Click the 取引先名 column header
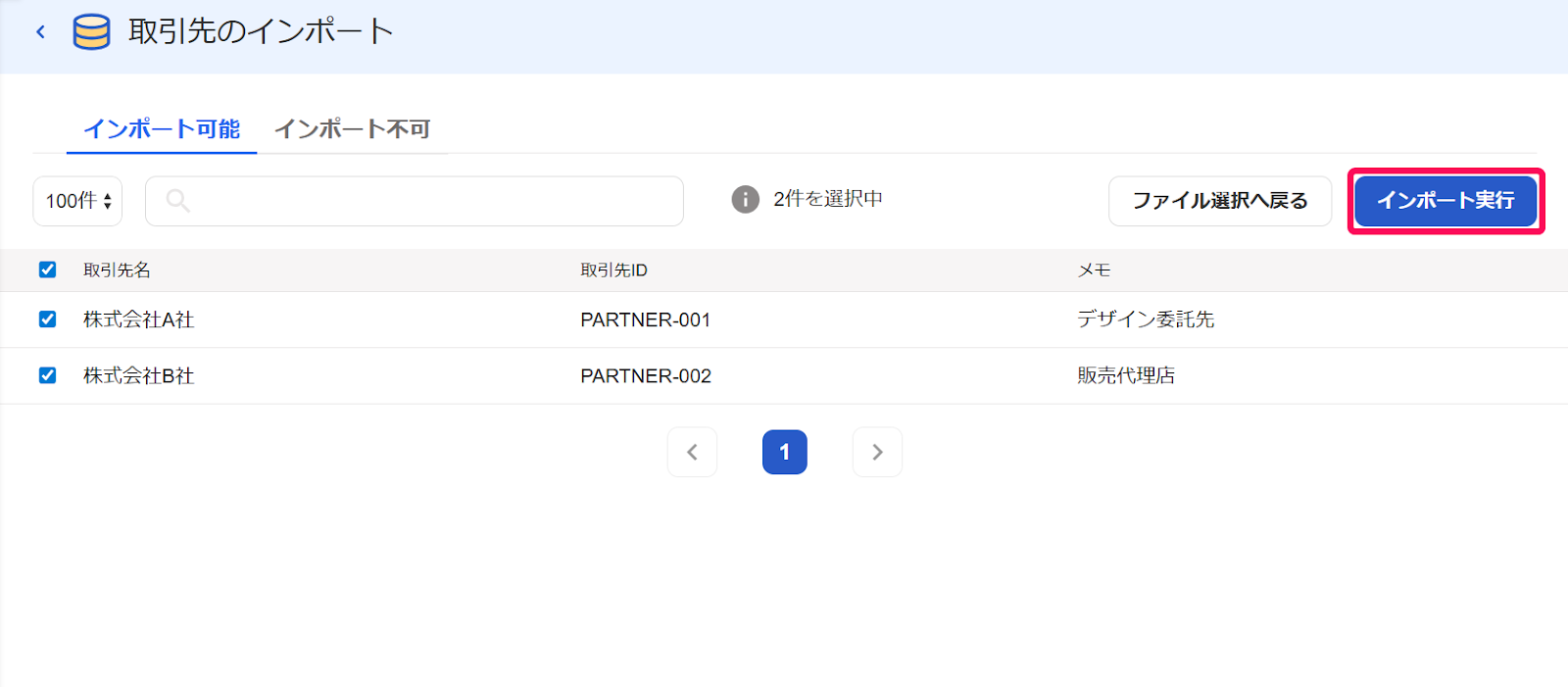 click(117, 270)
